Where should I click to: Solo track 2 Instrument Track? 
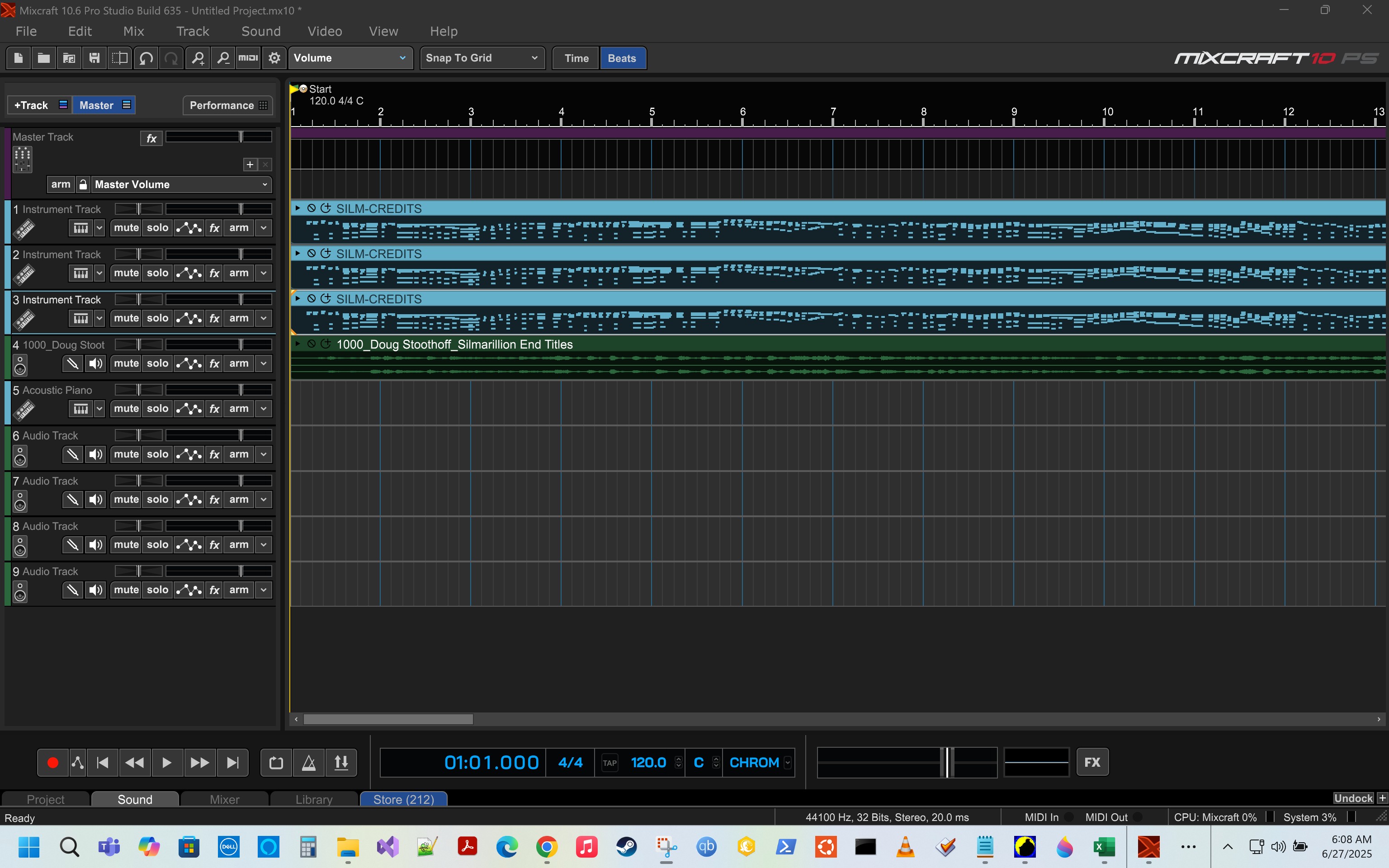coord(157,273)
